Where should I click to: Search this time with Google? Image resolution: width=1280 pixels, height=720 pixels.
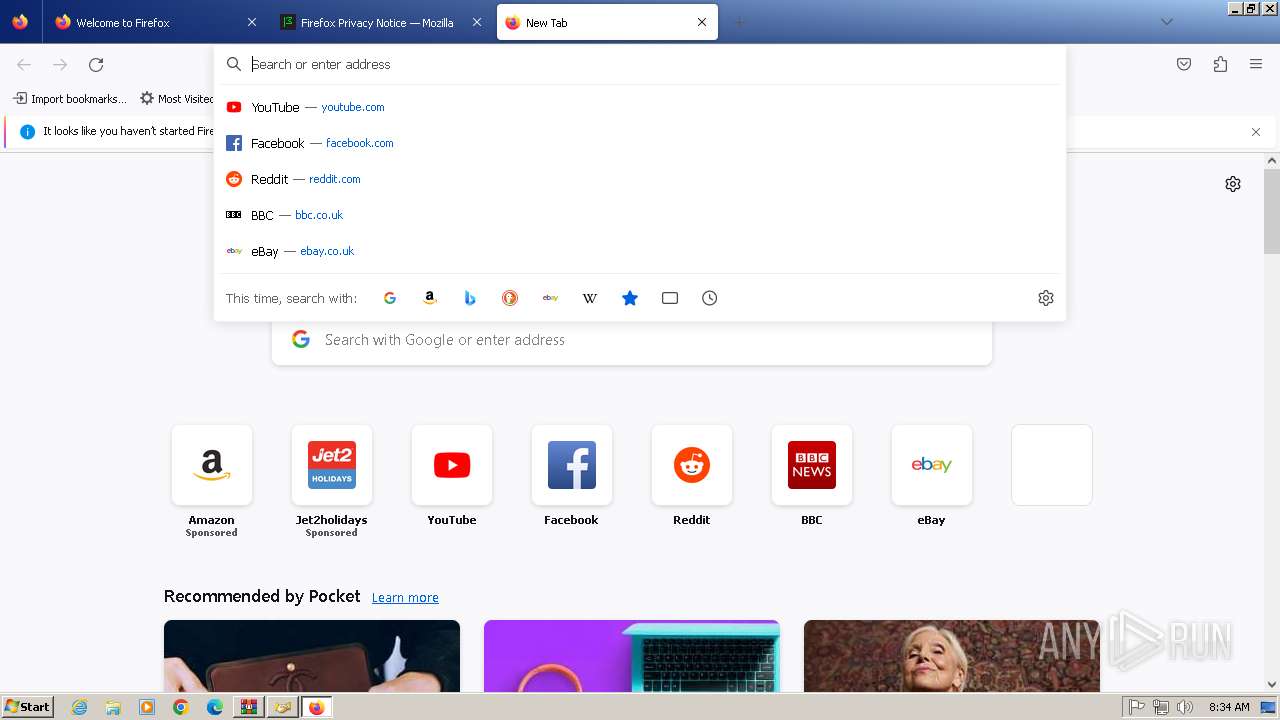coord(390,298)
